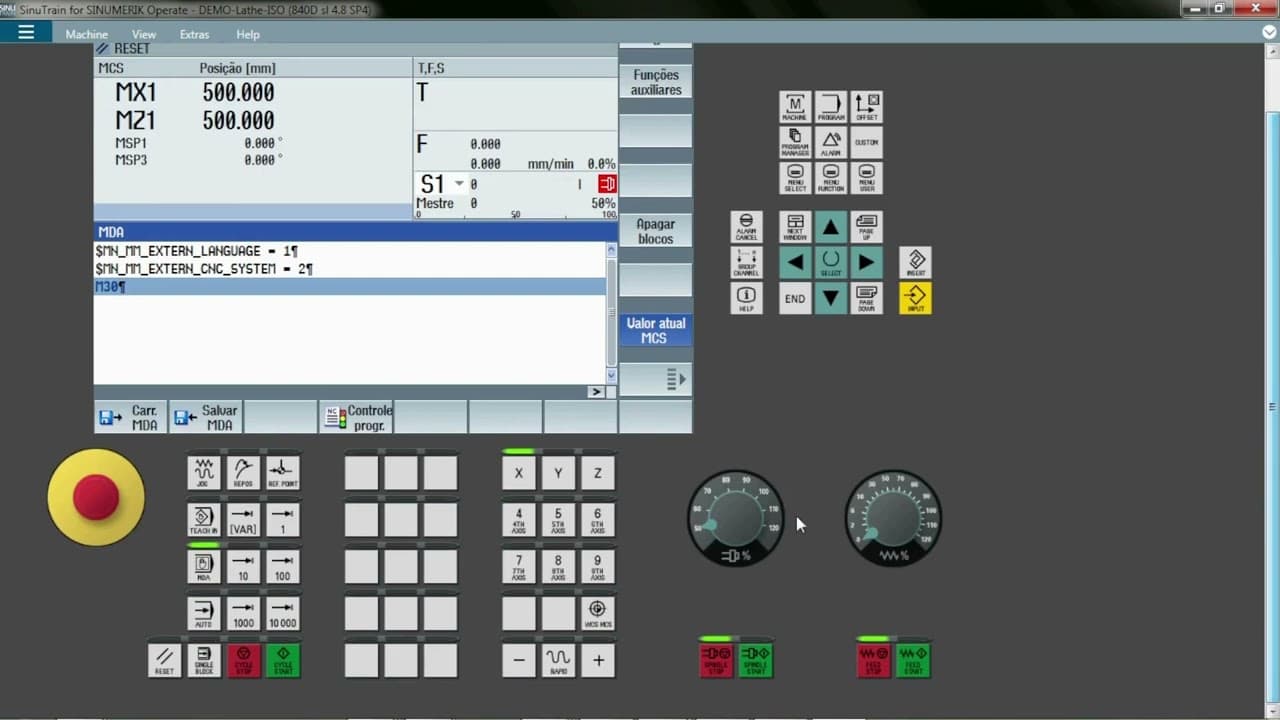The height and width of the screenshot is (720, 1280).
Task: Select the Y axis key
Action: point(558,473)
